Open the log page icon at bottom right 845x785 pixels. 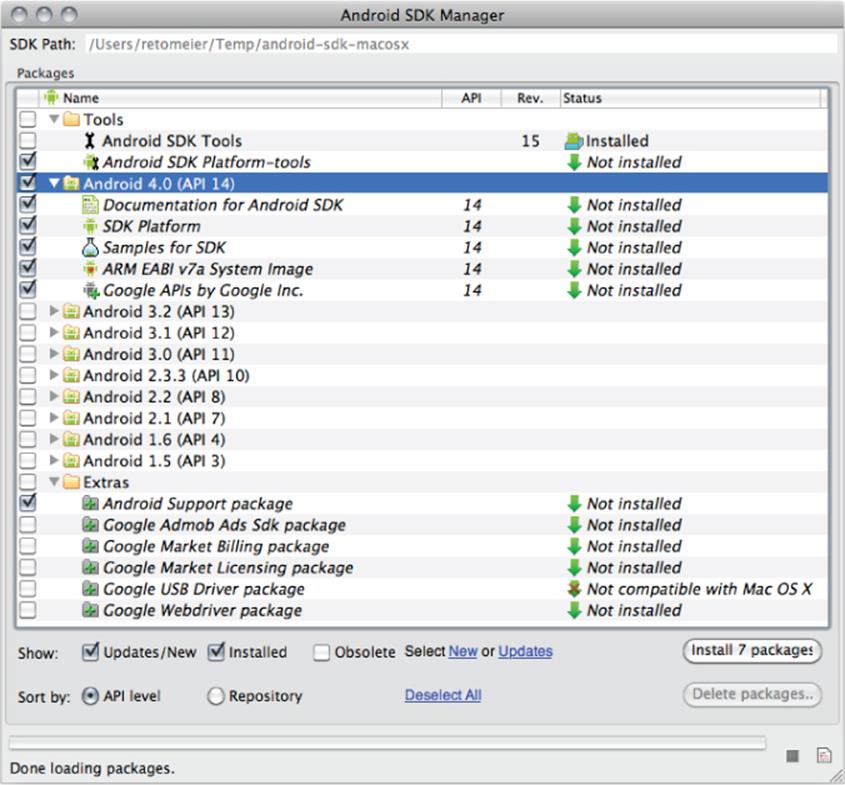tap(824, 755)
